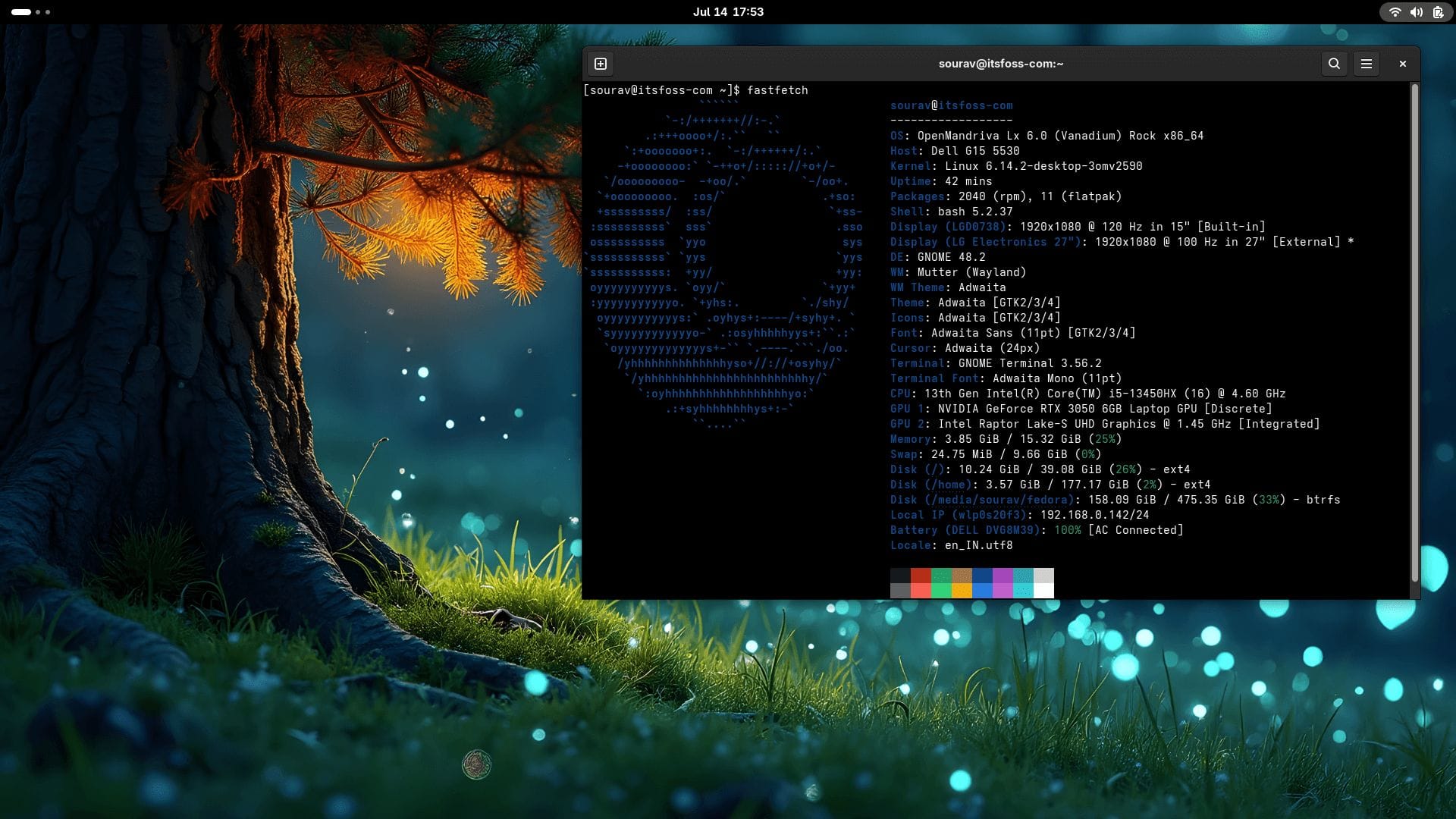Screen dimensions: 1456x819
Task: Open the system tray quick settings
Action: [1415, 12]
